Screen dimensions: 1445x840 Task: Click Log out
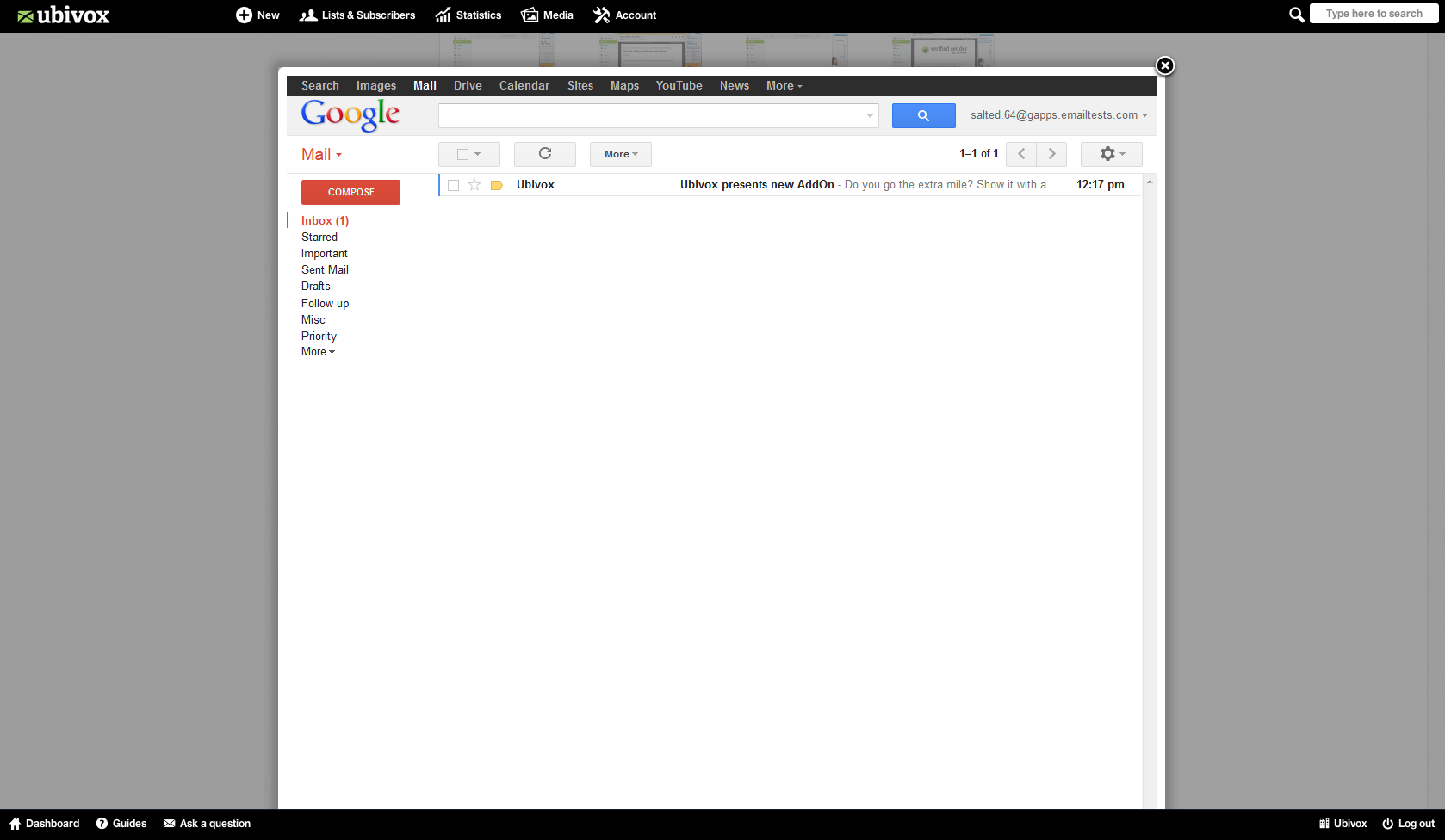(1408, 824)
